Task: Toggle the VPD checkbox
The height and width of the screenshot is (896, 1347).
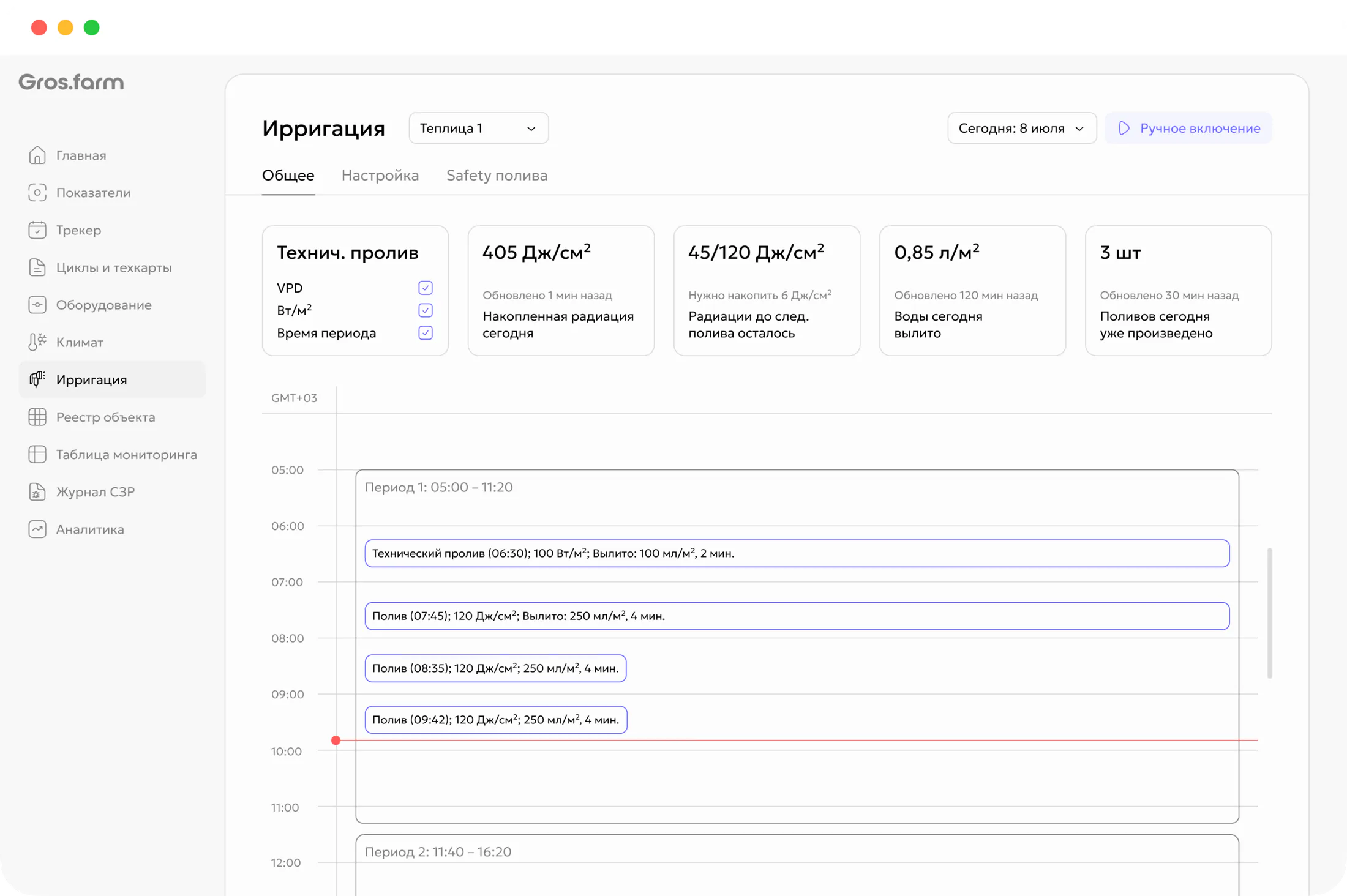Action: click(426, 288)
